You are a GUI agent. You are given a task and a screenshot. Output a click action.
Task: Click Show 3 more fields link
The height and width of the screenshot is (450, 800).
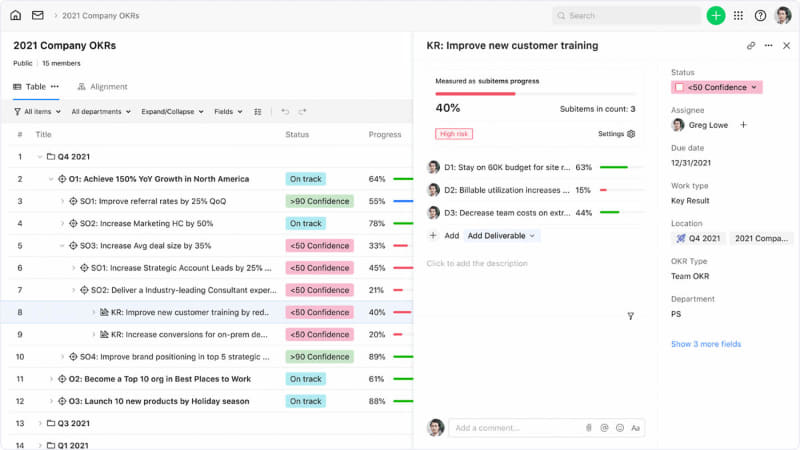[706, 344]
